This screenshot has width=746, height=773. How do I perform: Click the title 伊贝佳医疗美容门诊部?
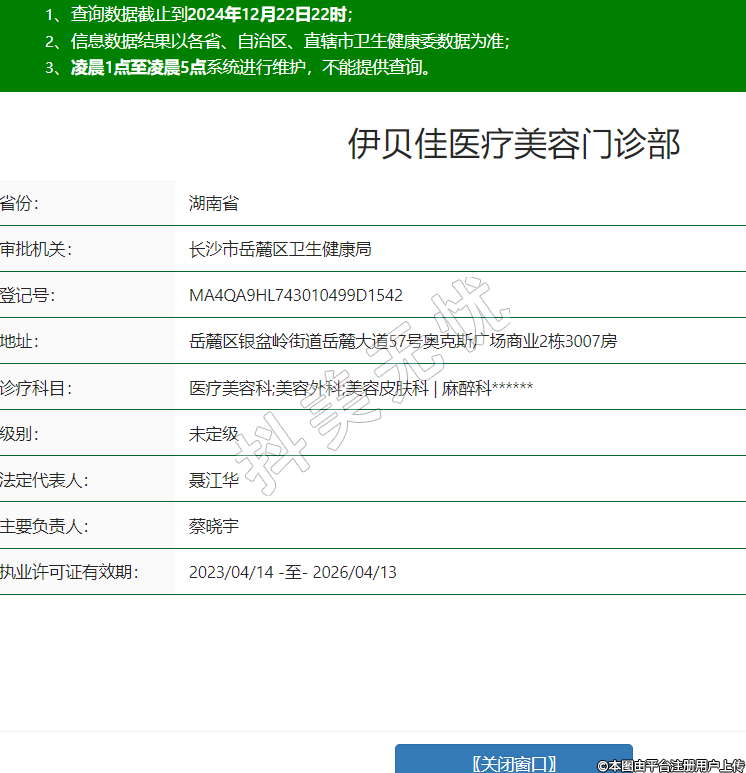point(513,144)
